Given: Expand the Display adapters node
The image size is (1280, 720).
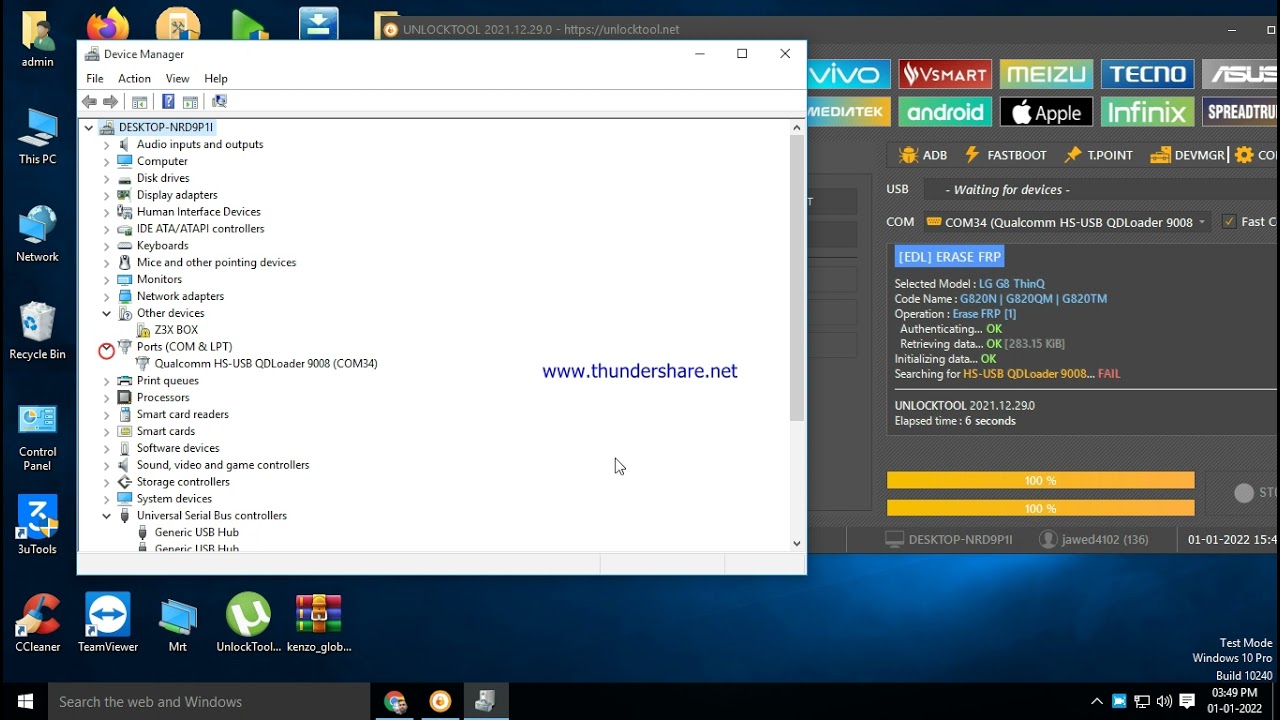Looking at the screenshot, I should [107, 195].
